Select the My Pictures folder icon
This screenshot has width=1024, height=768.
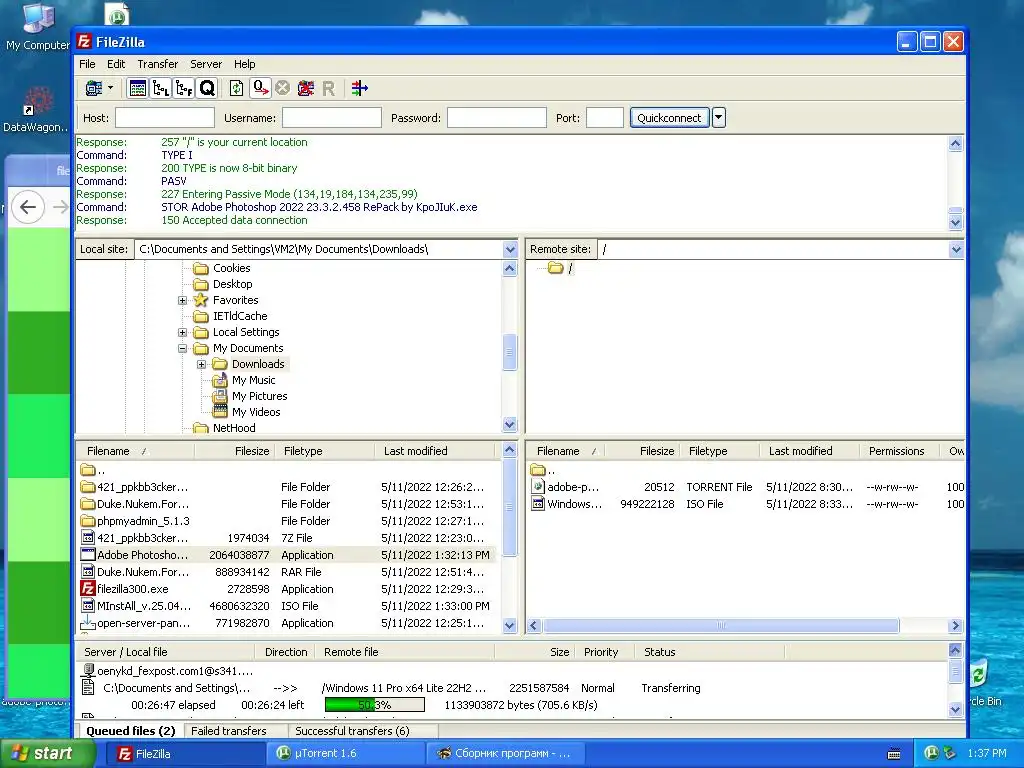coord(219,396)
